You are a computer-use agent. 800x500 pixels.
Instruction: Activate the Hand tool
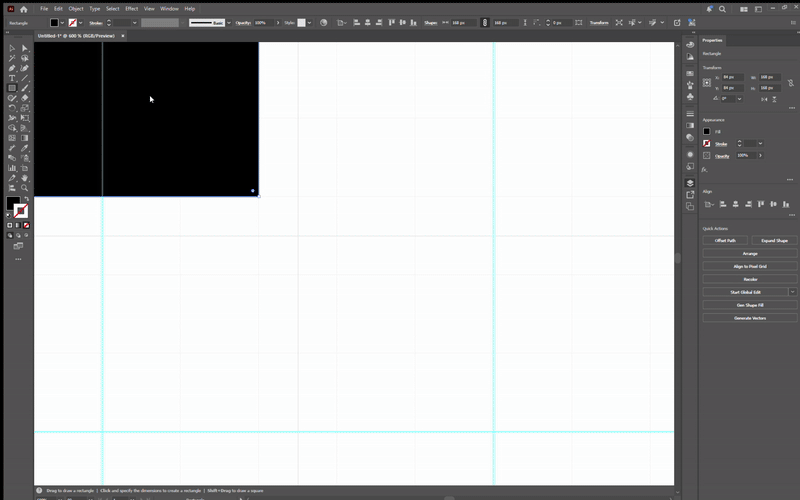tap(24, 178)
